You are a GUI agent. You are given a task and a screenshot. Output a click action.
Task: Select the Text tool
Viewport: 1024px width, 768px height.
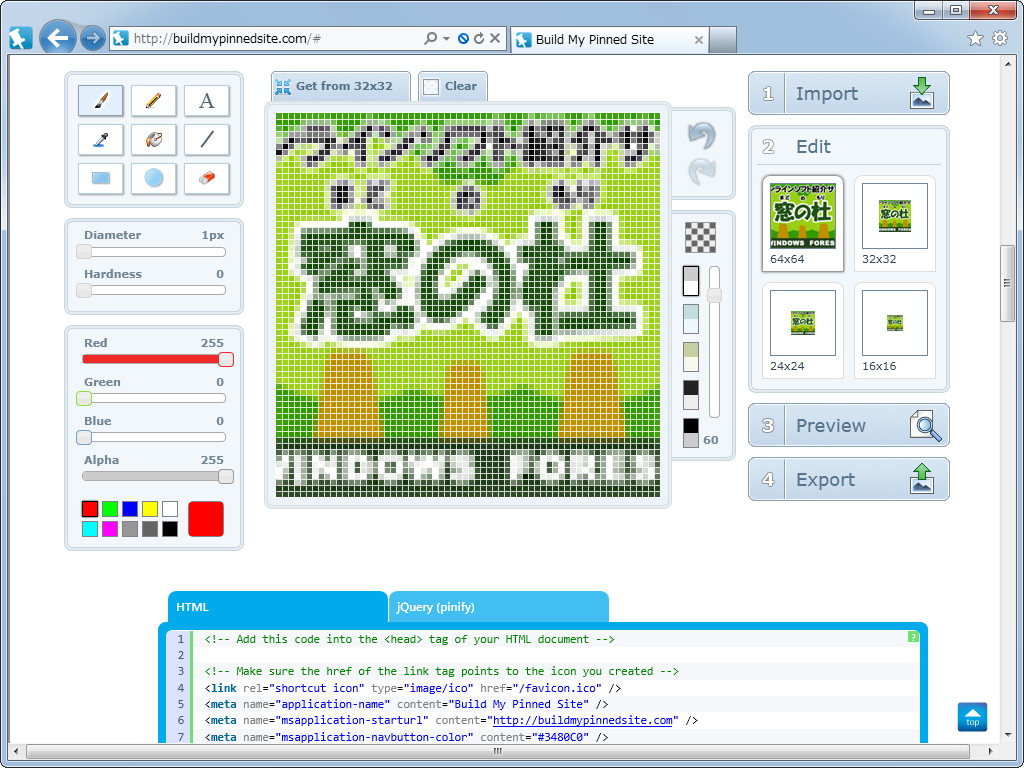[x=206, y=100]
